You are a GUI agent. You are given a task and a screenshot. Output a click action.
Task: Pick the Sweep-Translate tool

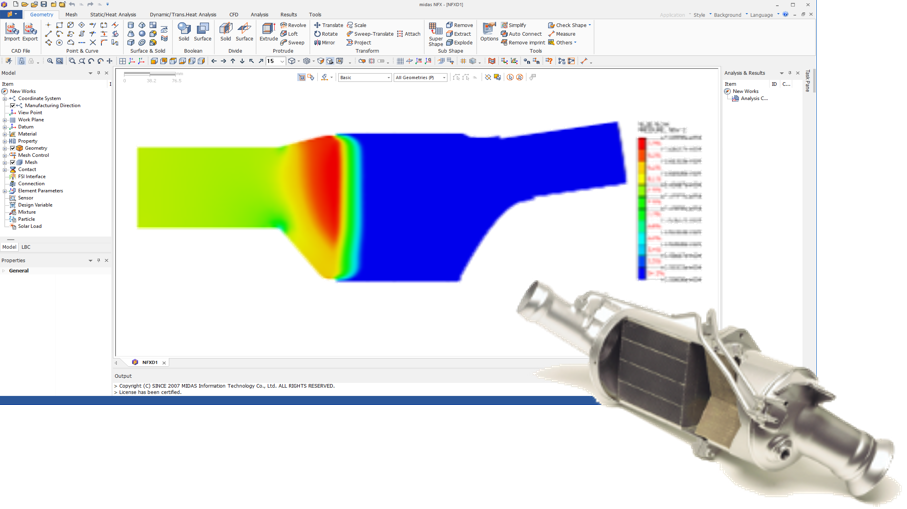pos(370,34)
